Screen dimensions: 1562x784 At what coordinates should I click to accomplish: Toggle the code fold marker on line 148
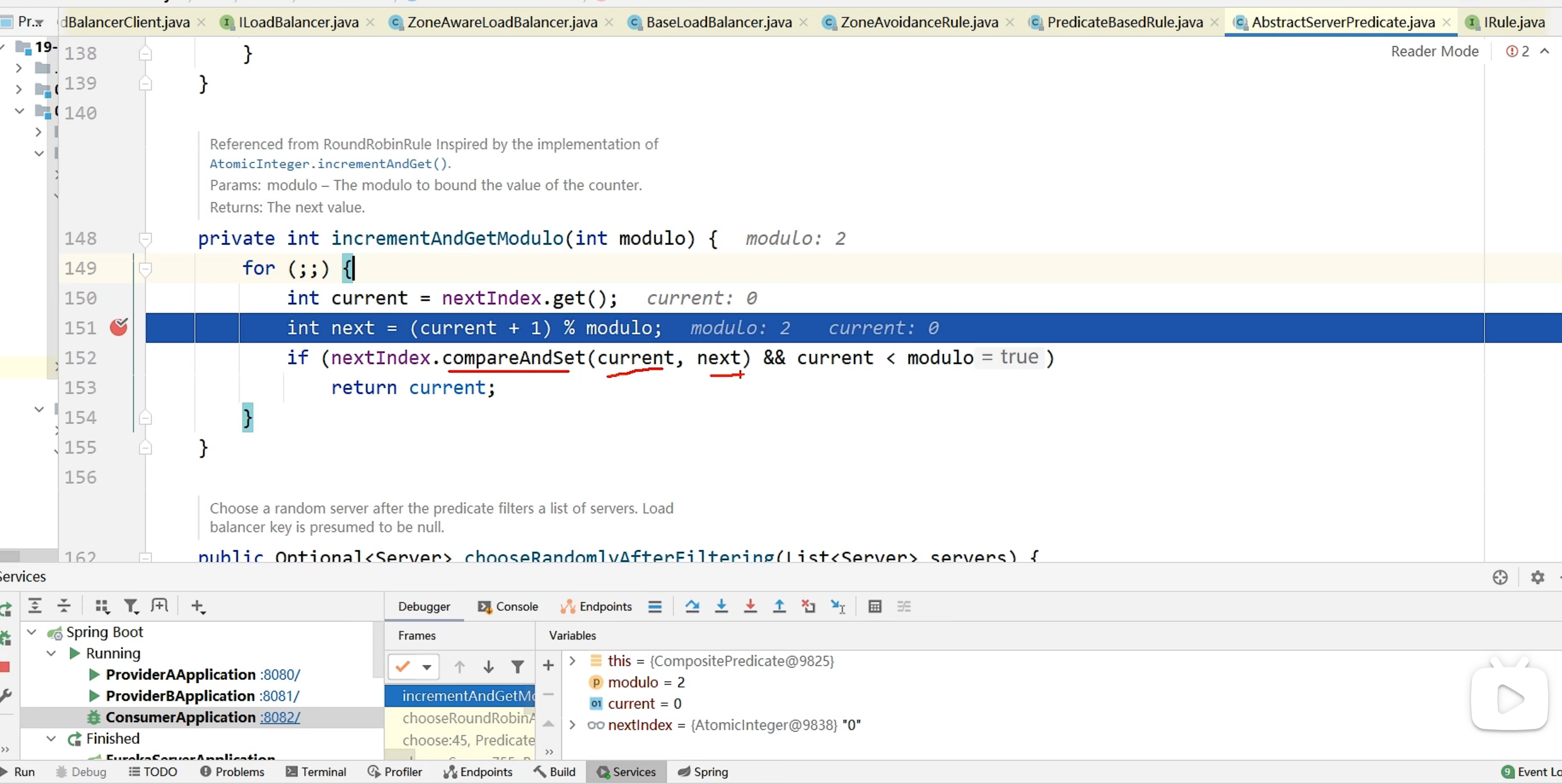click(x=145, y=239)
